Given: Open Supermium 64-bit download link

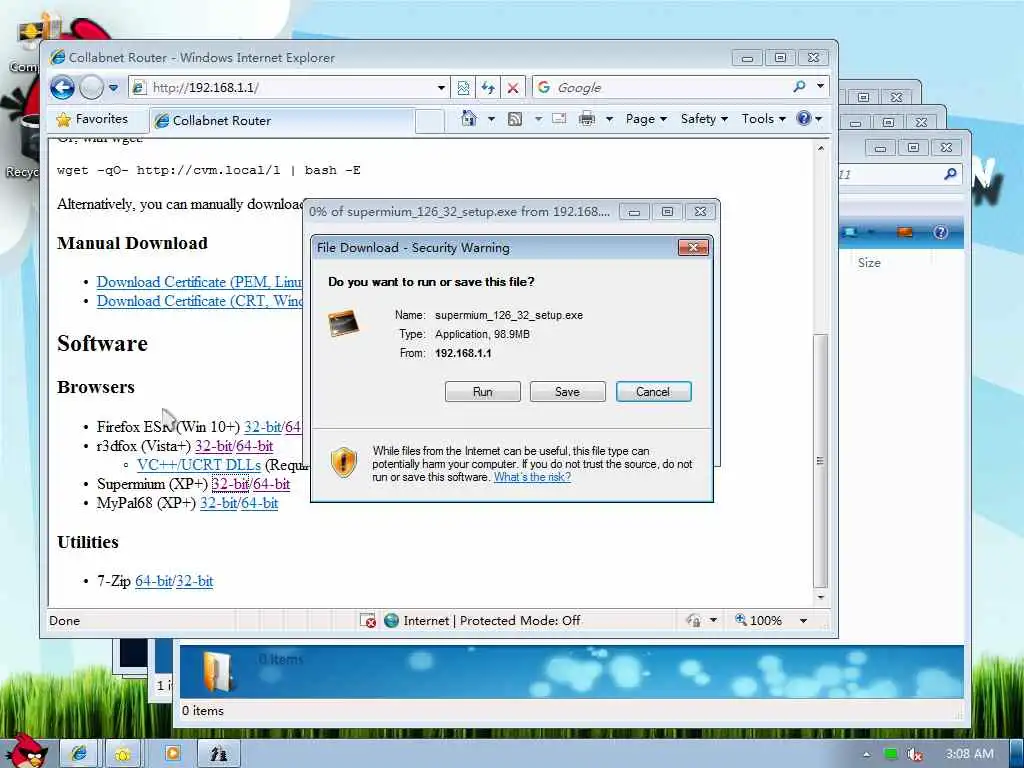Looking at the screenshot, I should coord(272,484).
